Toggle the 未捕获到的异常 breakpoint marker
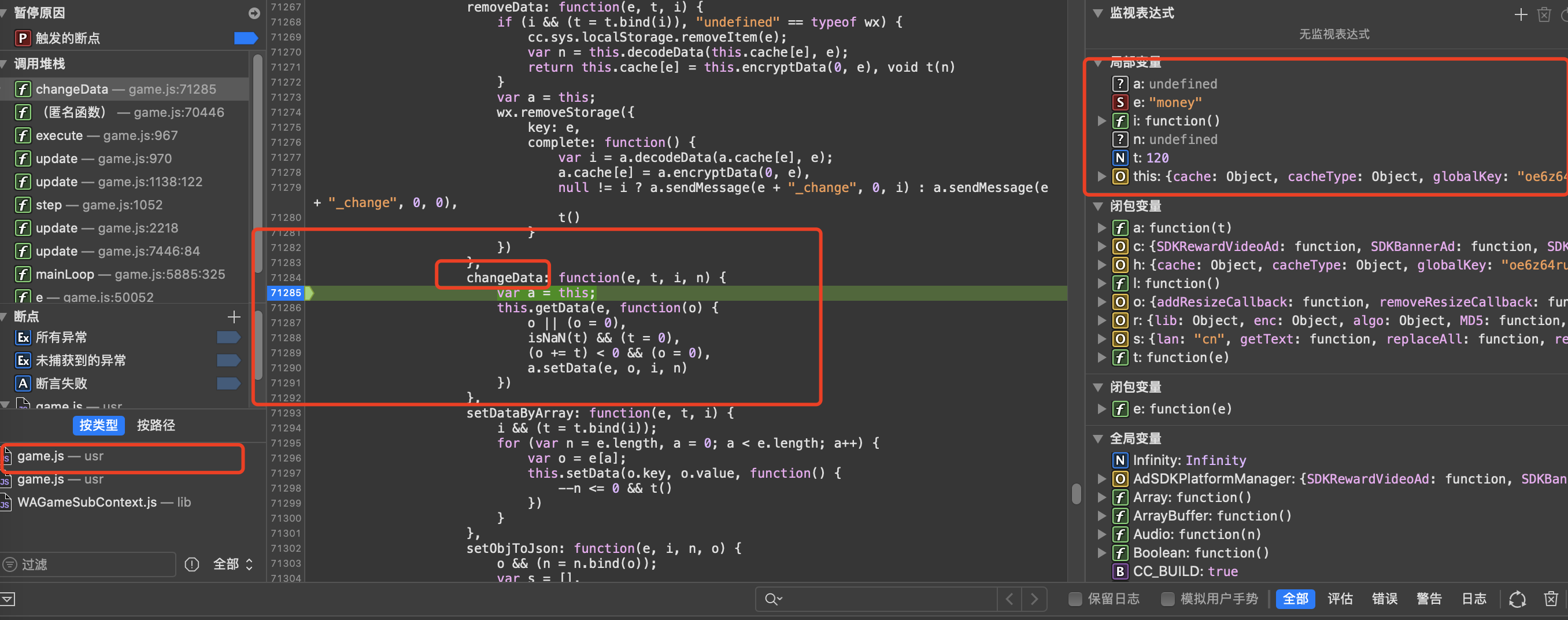Screen dimensions: 1568x620 click(228, 360)
